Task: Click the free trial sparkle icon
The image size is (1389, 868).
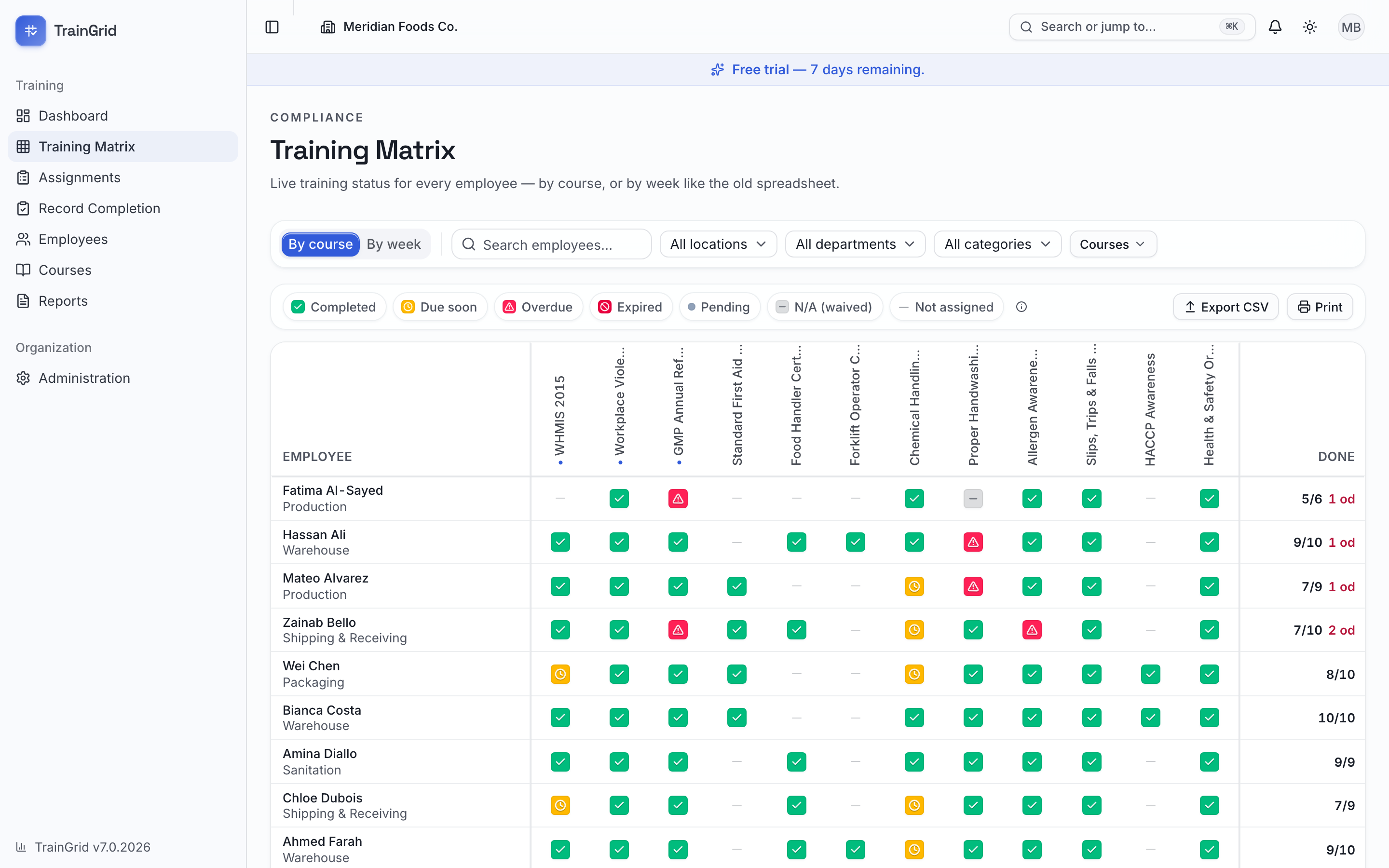Action: point(718,69)
